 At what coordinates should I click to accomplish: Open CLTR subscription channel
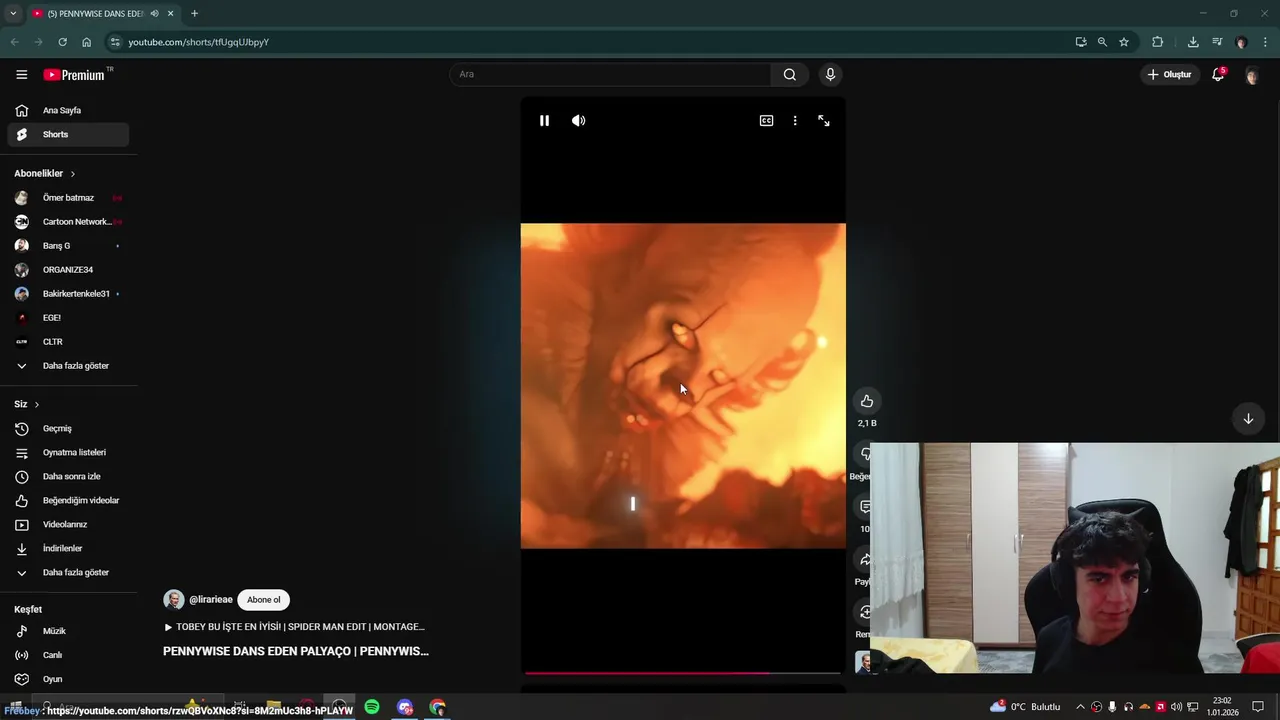point(68,342)
